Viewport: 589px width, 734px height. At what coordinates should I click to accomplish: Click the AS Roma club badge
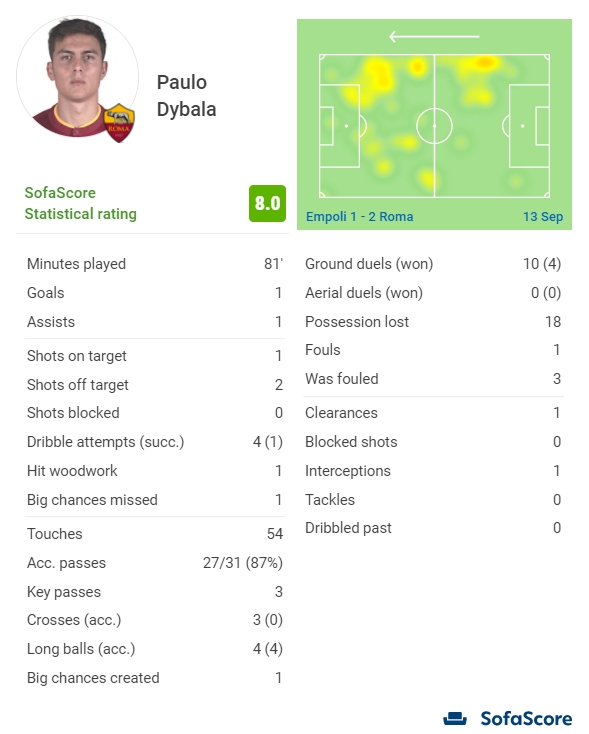(x=119, y=124)
